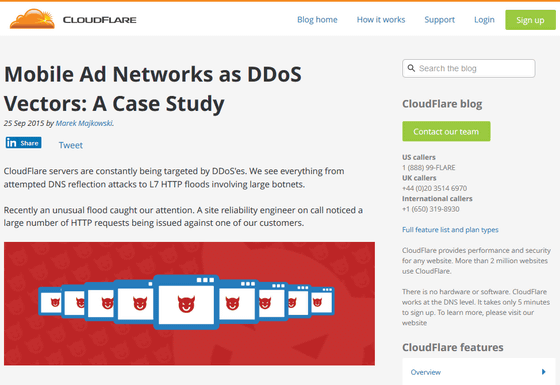This screenshot has width=560, height=385.
Task: Click in the Search the blog field
Action: click(x=469, y=68)
